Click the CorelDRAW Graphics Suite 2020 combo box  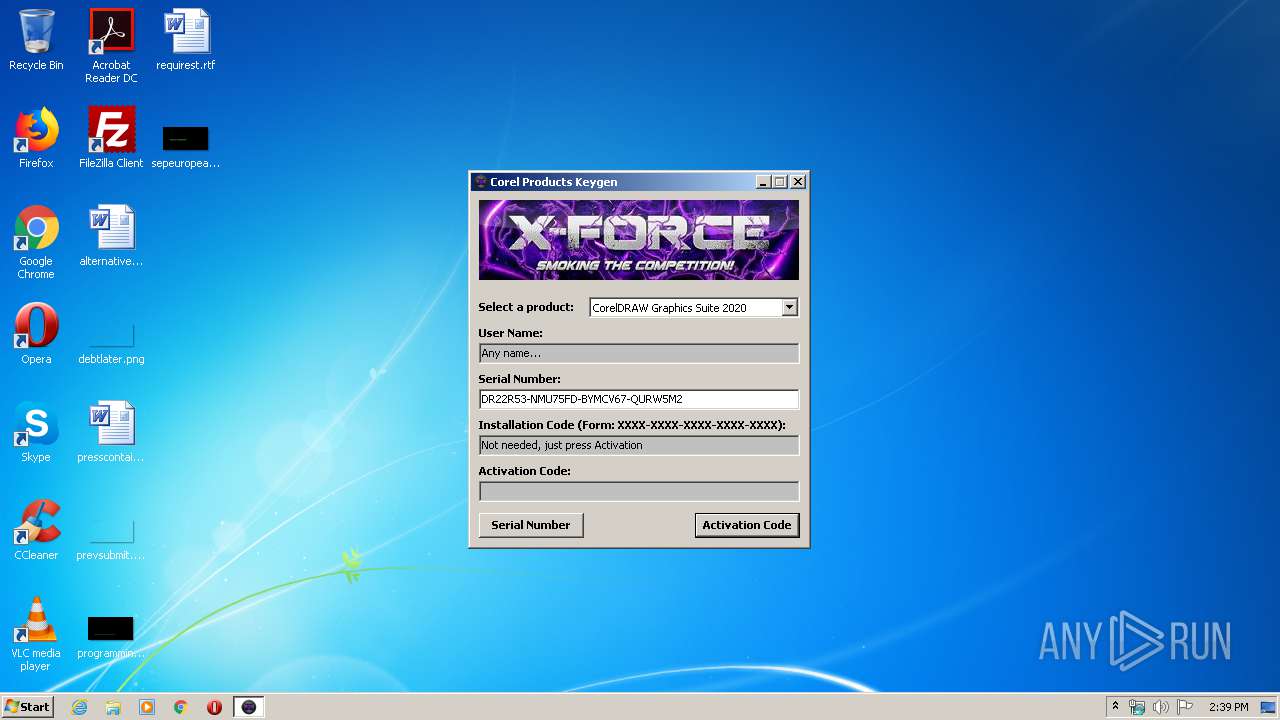[x=693, y=307]
